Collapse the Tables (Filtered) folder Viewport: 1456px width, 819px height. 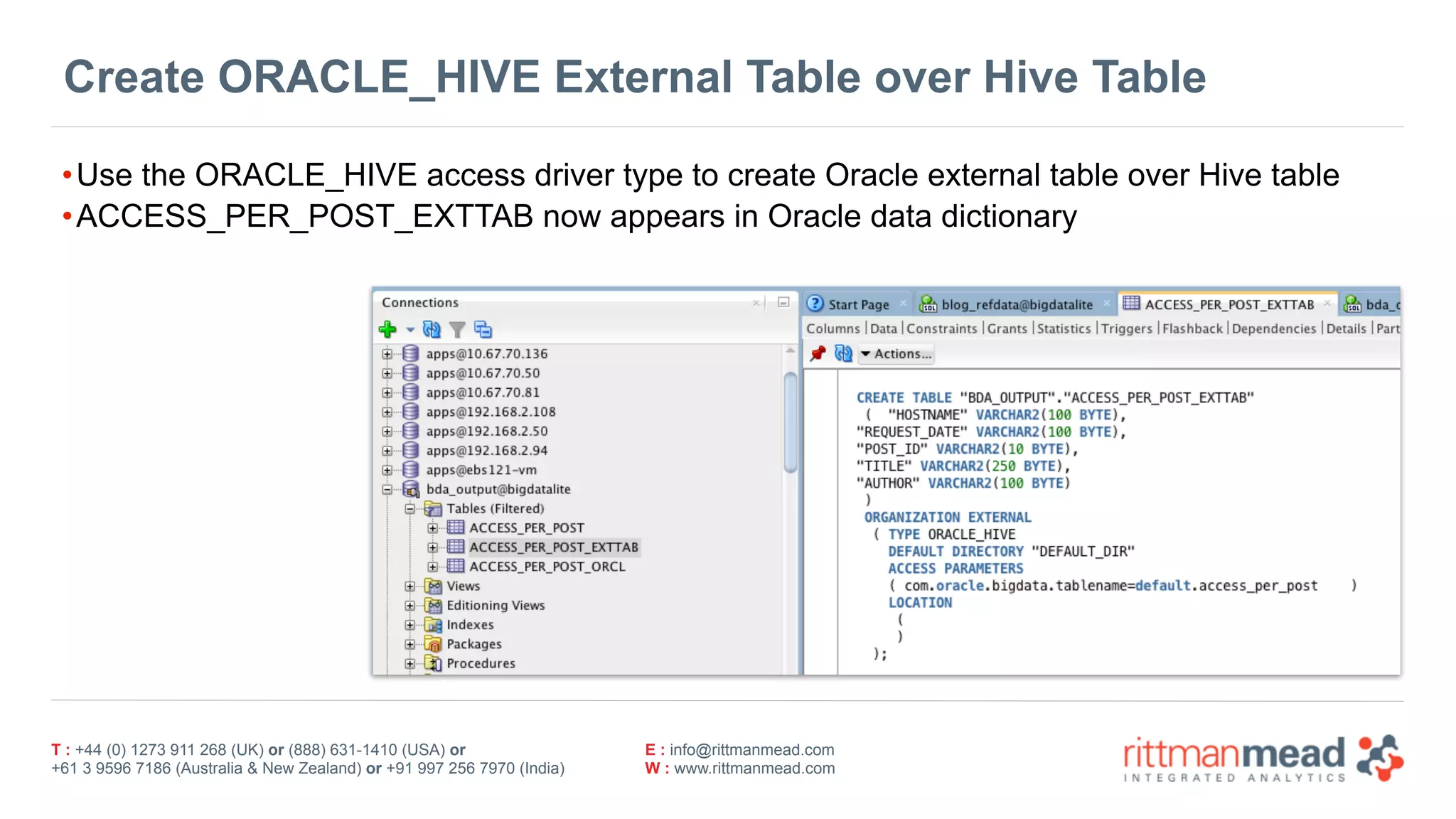point(409,509)
